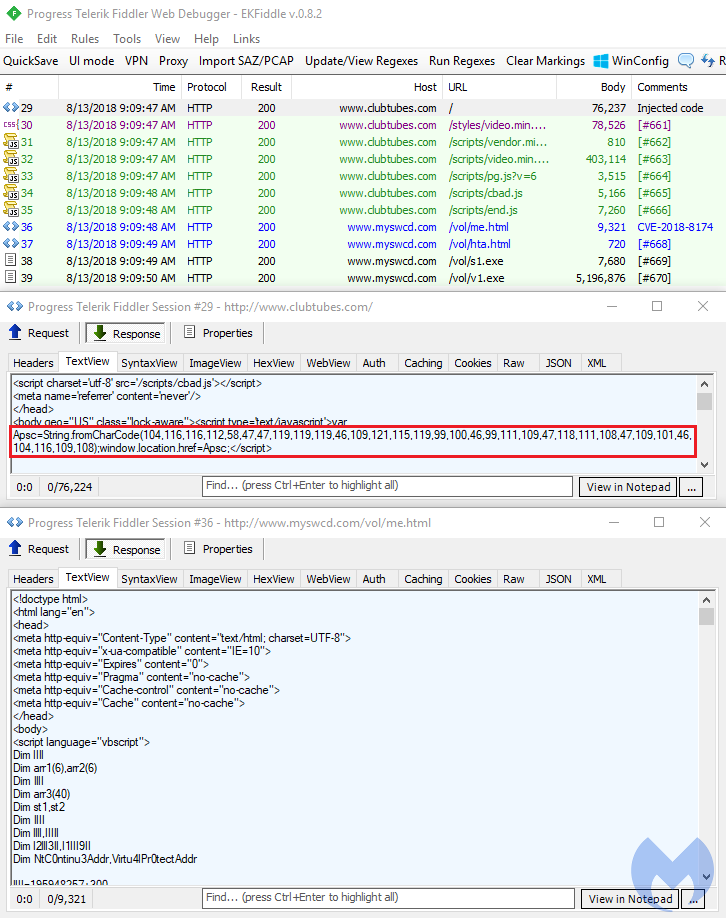Open Properties in Session #29 window
Image resolution: width=726 pixels, height=918 pixels.
click(218, 333)
